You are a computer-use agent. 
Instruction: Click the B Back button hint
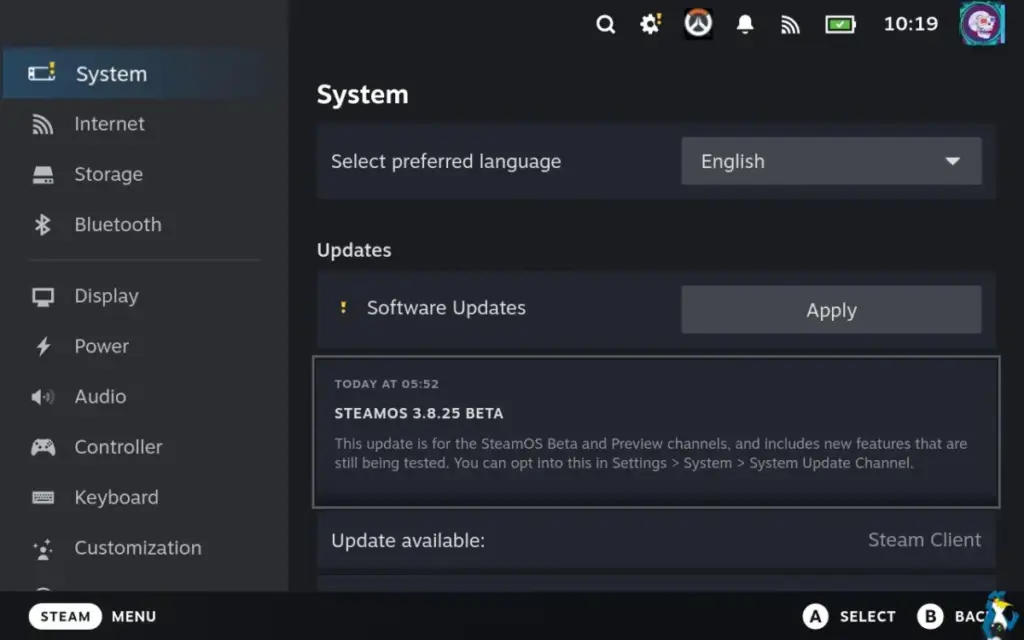[x=953, y=616]
